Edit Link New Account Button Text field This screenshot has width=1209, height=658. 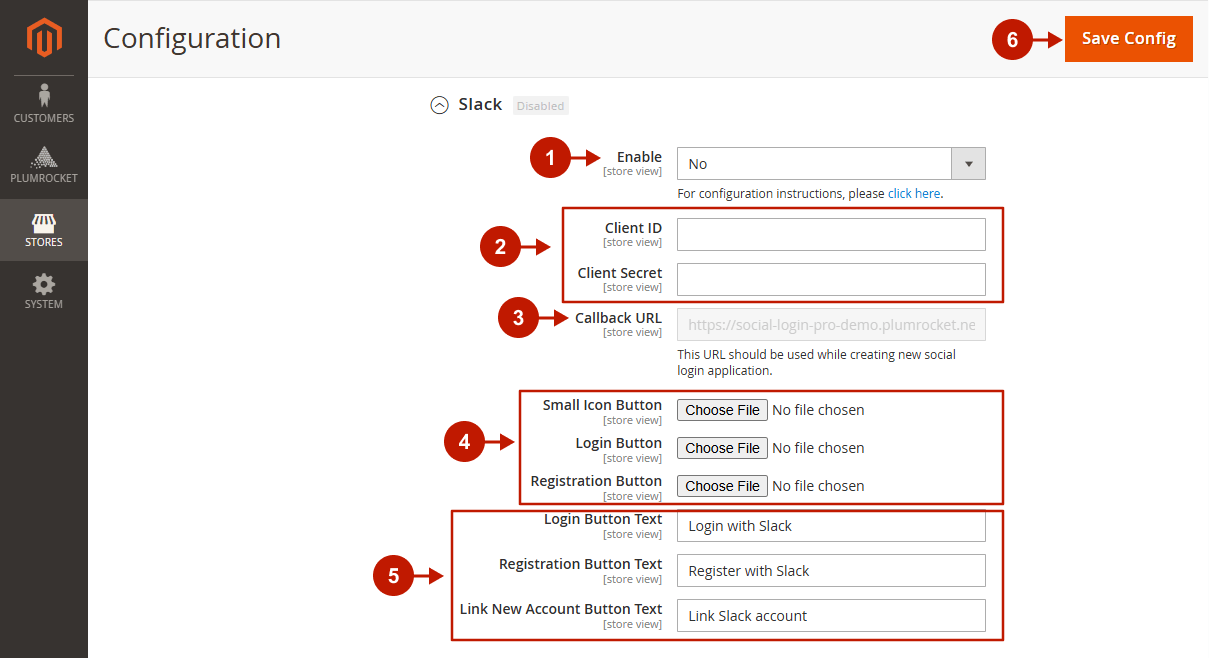point(831,616)
